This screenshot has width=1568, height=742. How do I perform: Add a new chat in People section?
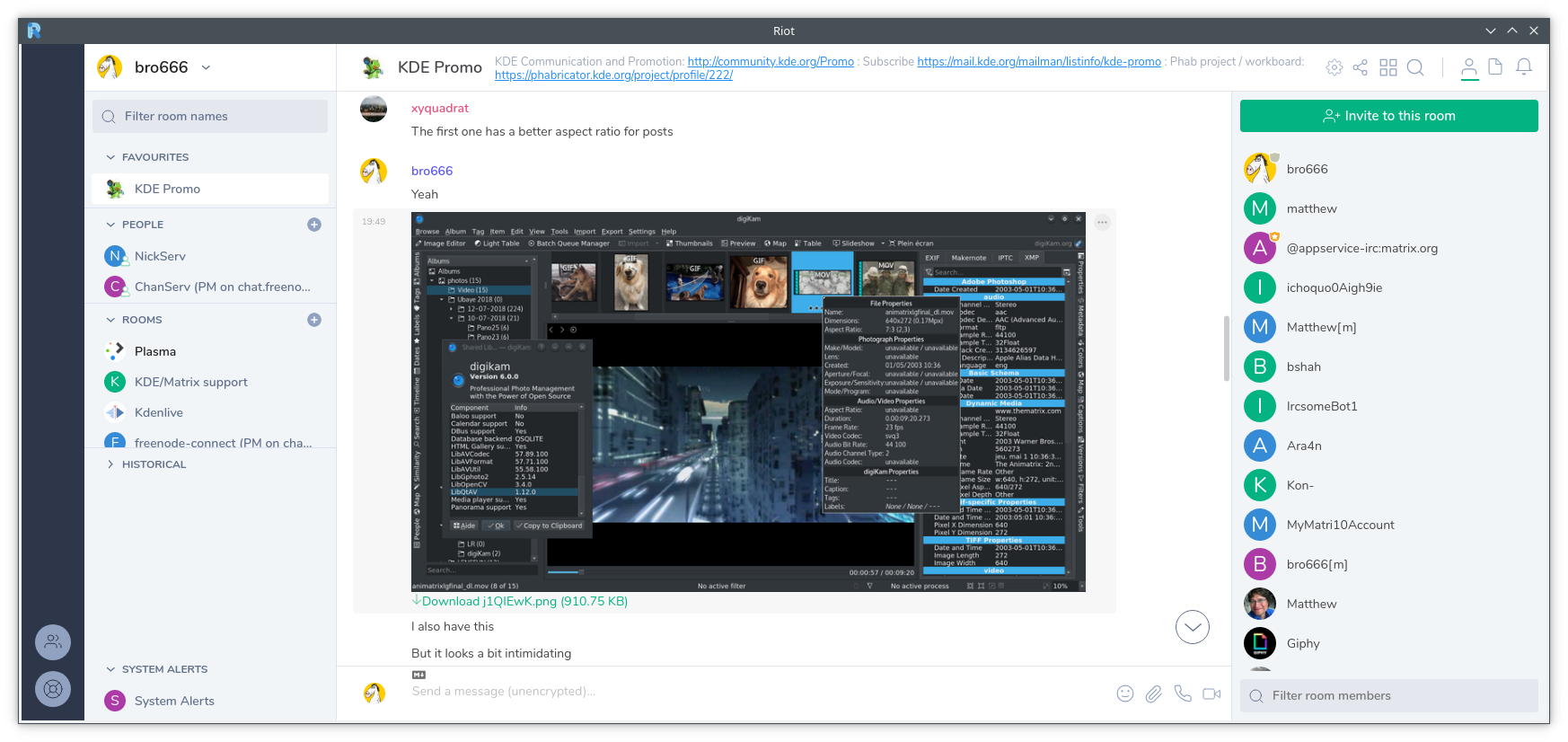314,225
